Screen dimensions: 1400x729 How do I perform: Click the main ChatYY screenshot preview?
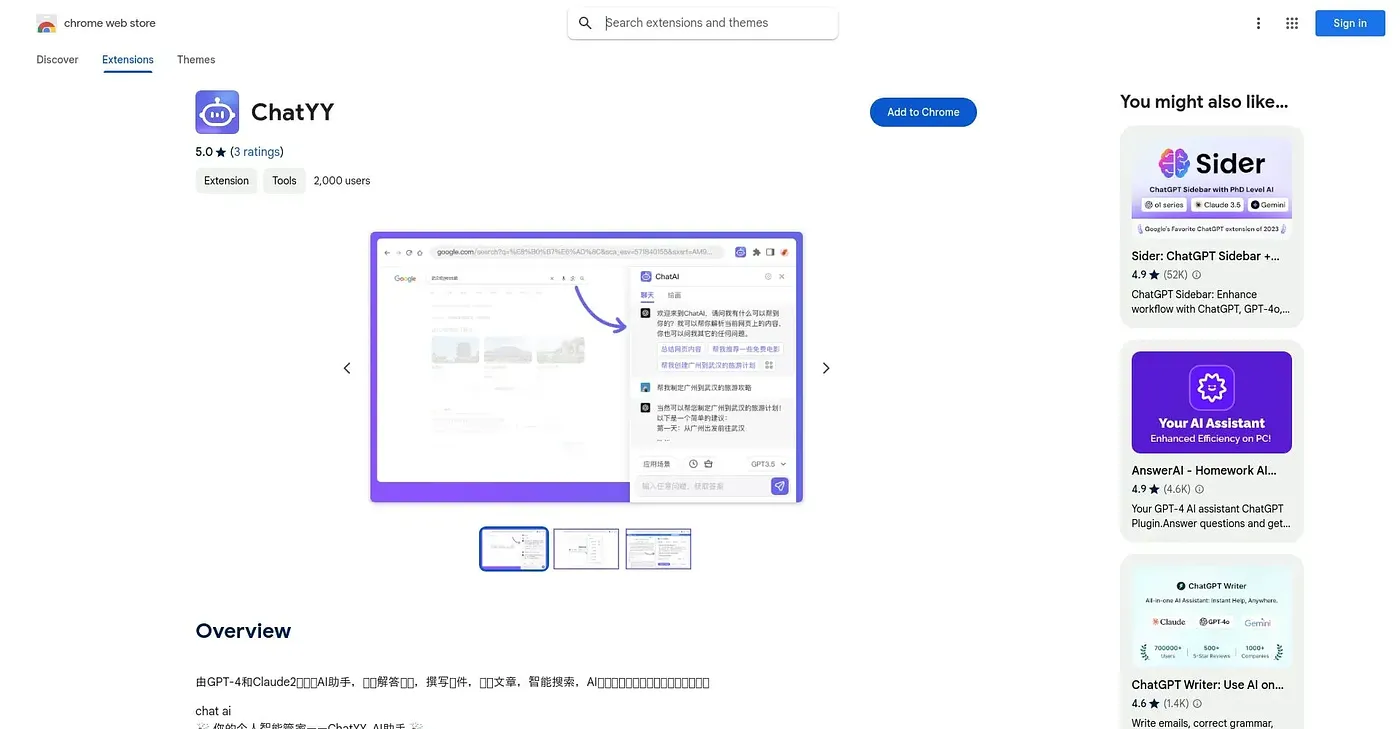tap(586, 367)
